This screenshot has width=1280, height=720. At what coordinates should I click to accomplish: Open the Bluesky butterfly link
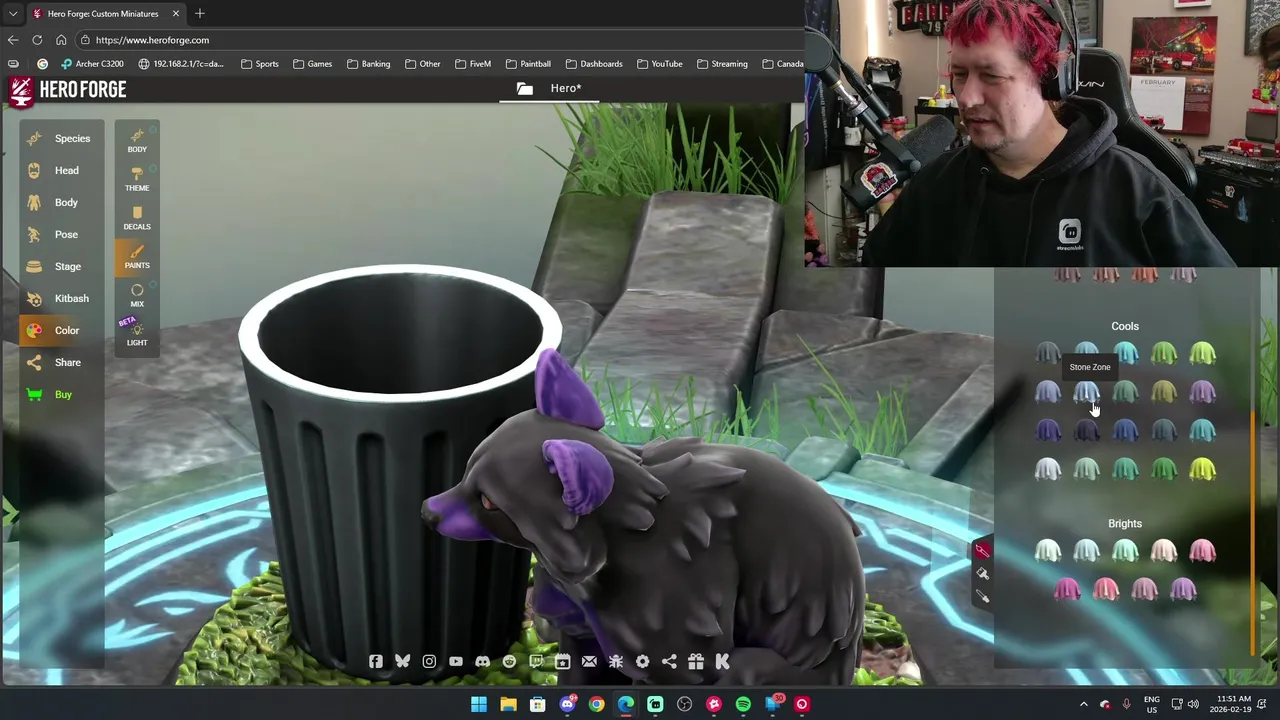click(402, 661)
